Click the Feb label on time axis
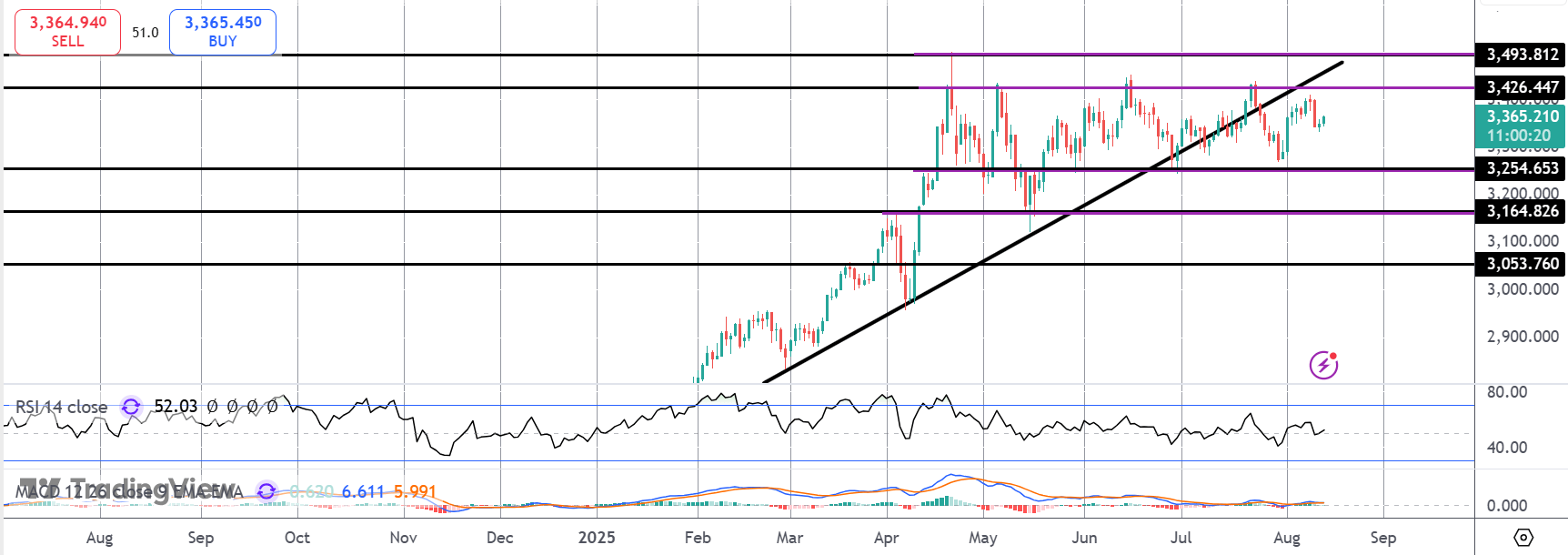This screenshot has height=555, width=1568. tap(698, 538)
